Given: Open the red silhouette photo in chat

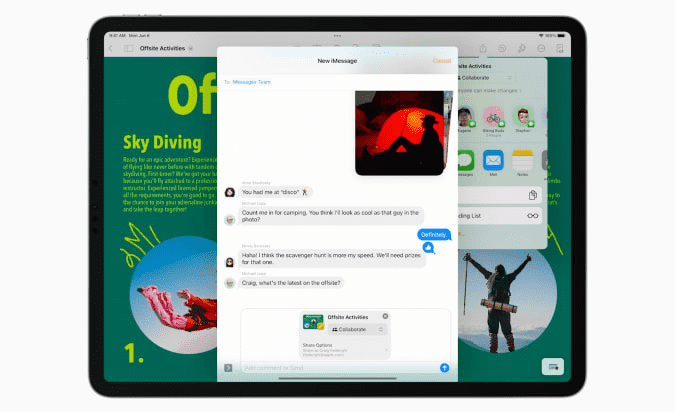Looking at the screenshot, I should click(x=399, y=132).
